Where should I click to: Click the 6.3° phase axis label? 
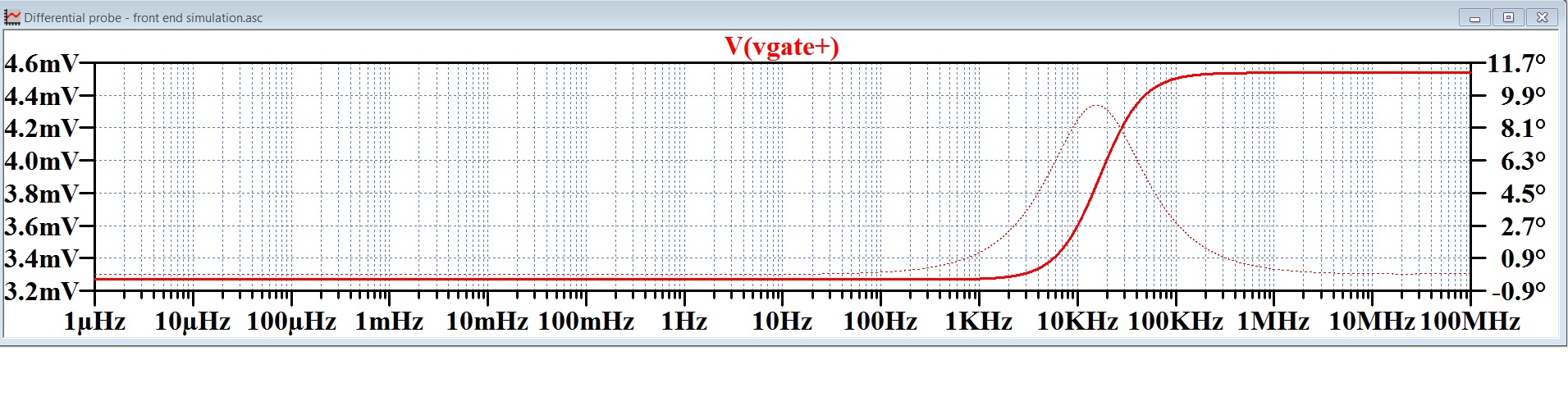1523,161
